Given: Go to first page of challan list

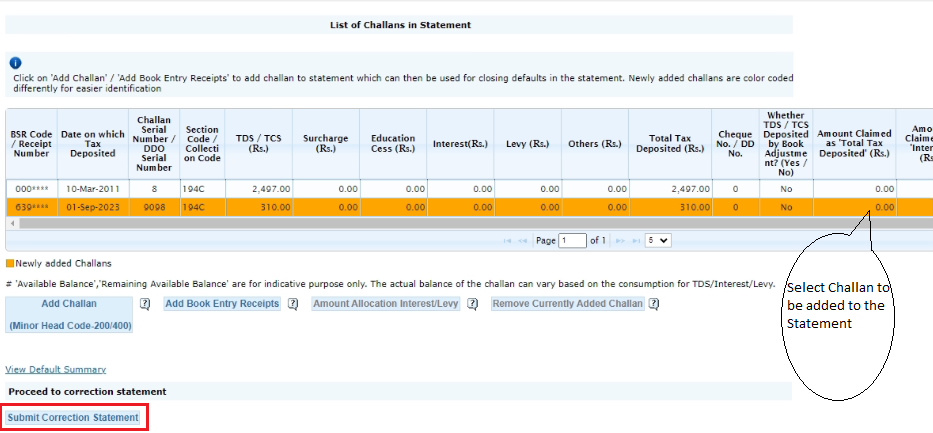Looking at the screenshot, I should pos(508,241).
